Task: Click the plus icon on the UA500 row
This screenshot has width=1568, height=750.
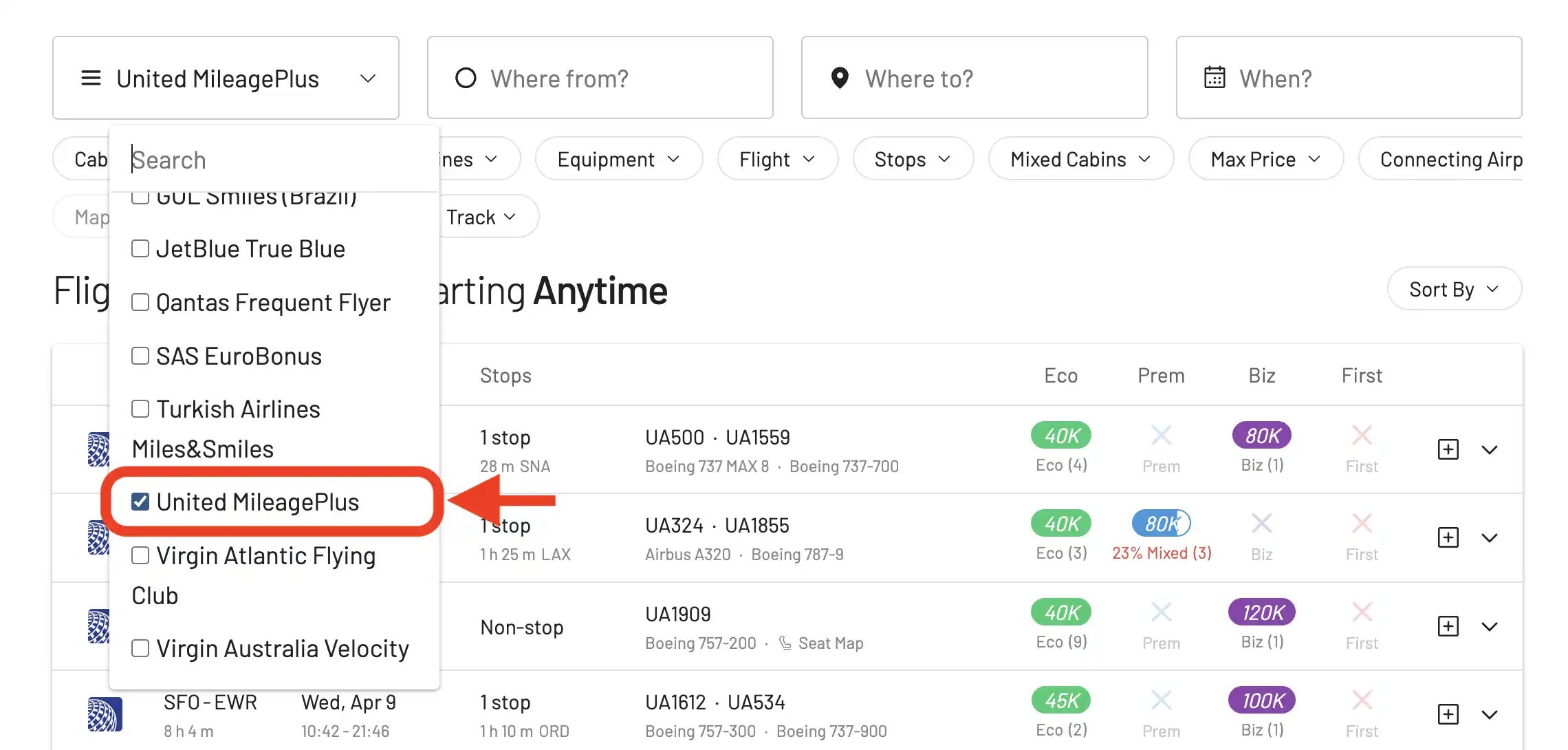Action: point(1448,449)
